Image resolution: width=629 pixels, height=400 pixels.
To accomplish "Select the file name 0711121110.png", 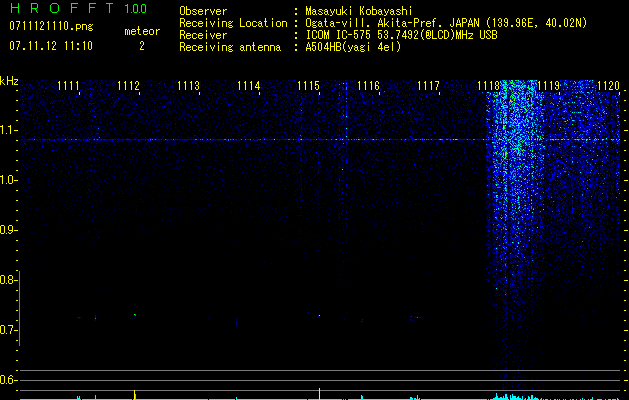I will [x=51, y=26].
